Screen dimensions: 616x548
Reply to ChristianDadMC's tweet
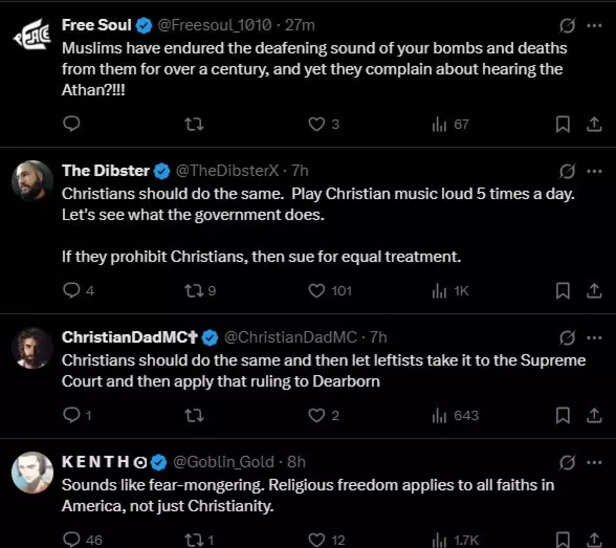pyautogui.click(x=71, y=415)
